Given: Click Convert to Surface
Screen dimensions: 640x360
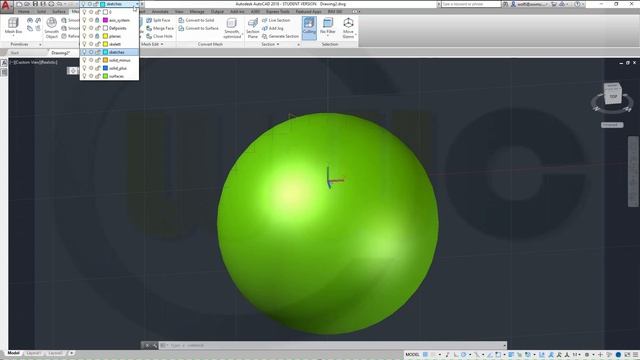Looking at the screenshot, I should click(198, 28).
